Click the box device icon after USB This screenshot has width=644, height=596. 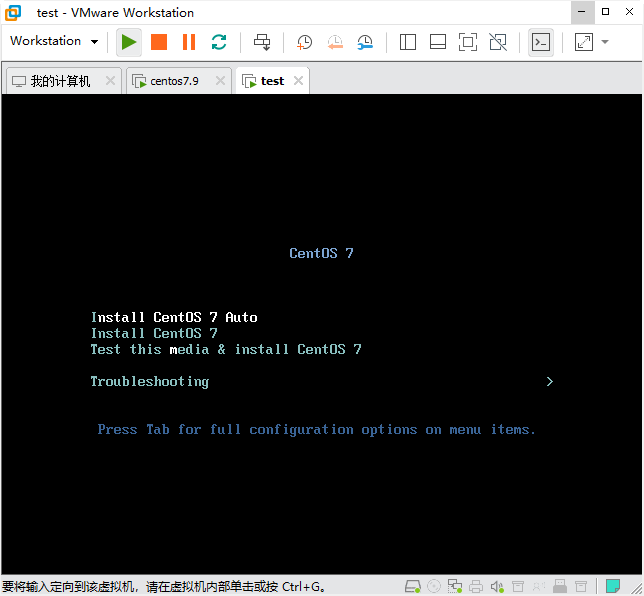coord(581,586)
